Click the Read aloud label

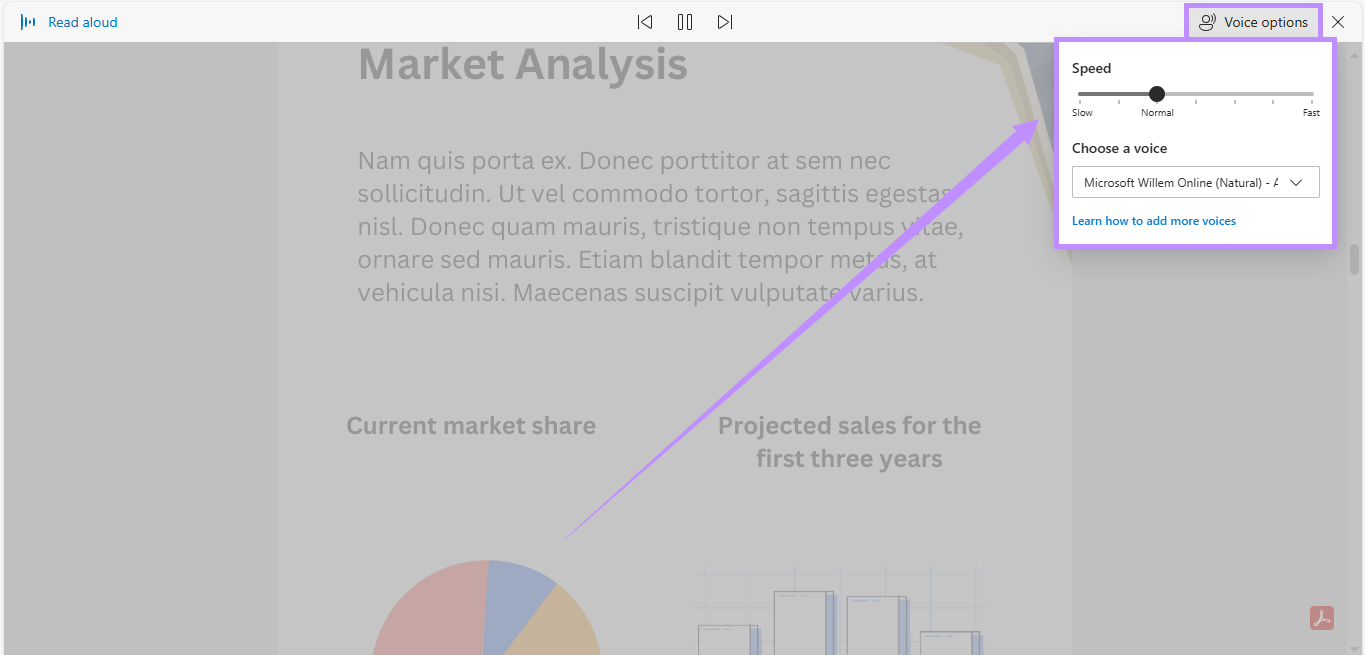[83, 22]
